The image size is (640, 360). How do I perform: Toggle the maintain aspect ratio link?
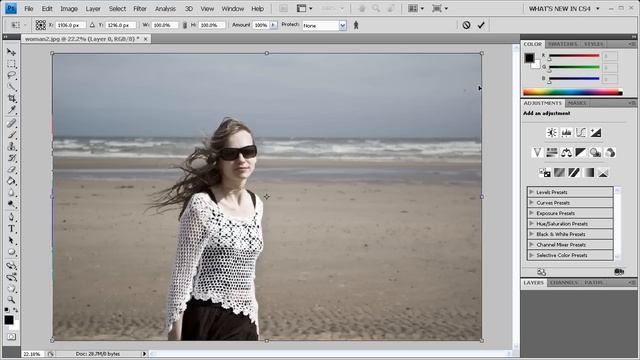click(x=185, y=25)
